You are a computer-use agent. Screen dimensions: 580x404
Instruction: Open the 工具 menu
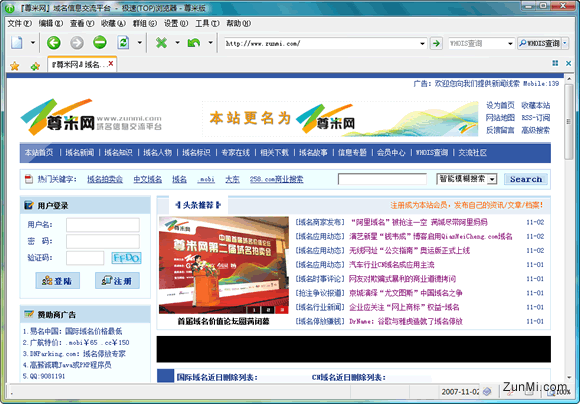click(207, 23)
